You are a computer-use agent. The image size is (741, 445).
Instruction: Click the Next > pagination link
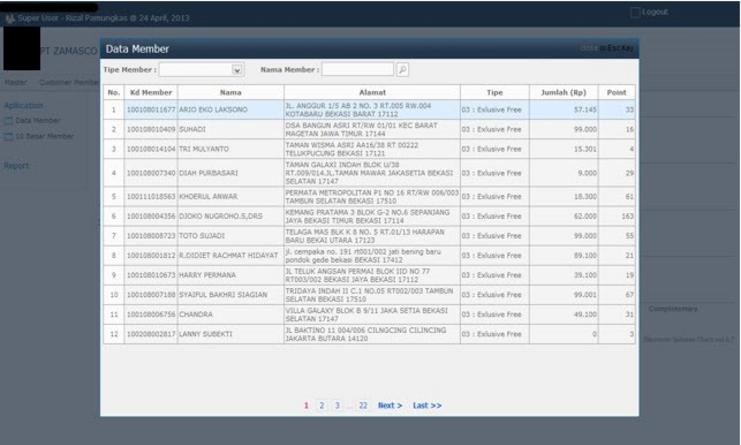[x=389, y=405]
